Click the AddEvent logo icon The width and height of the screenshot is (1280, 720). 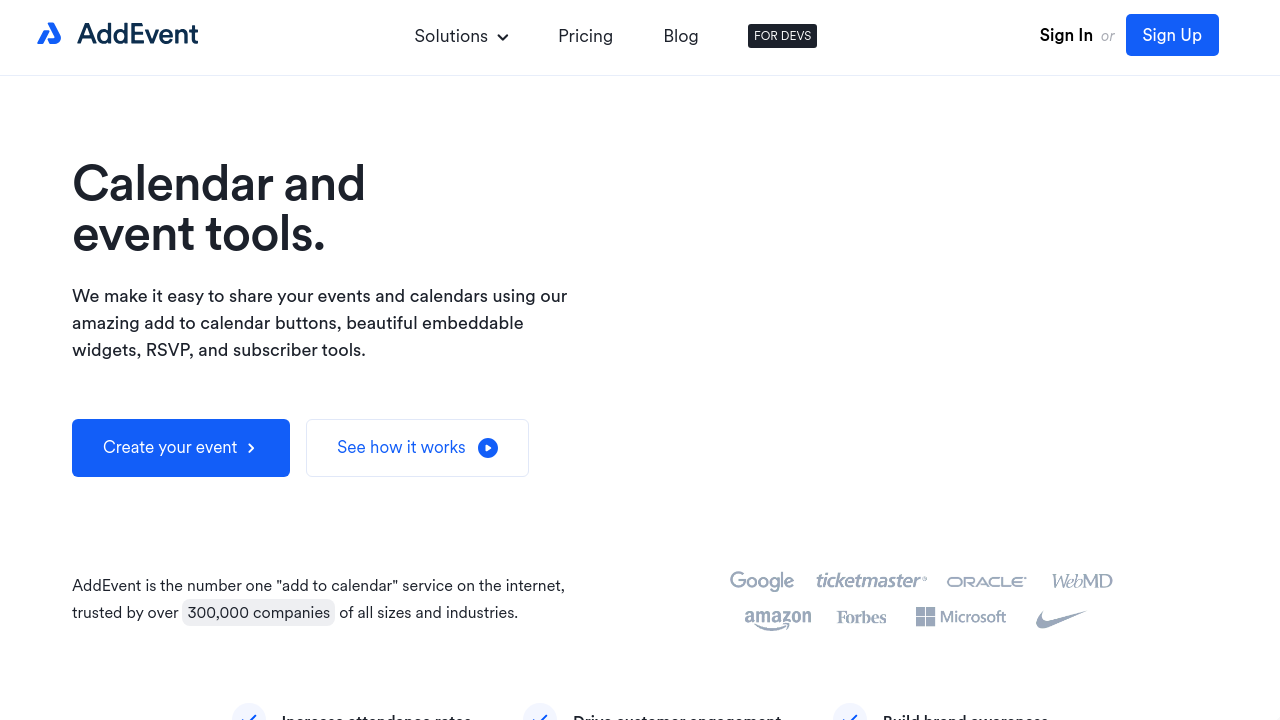49,34
